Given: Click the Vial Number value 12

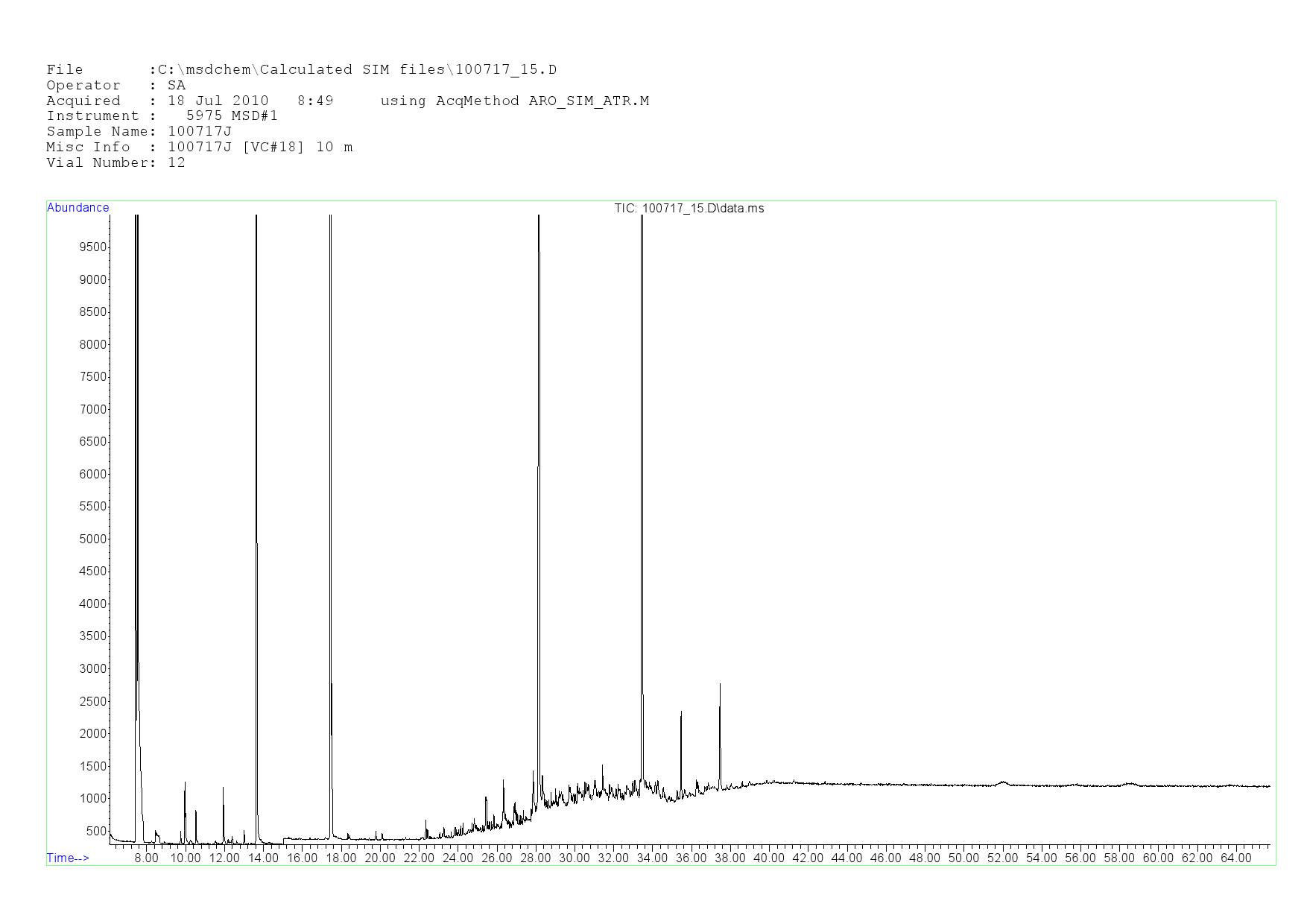Looking at the screenshot, I should coord(177,163).
